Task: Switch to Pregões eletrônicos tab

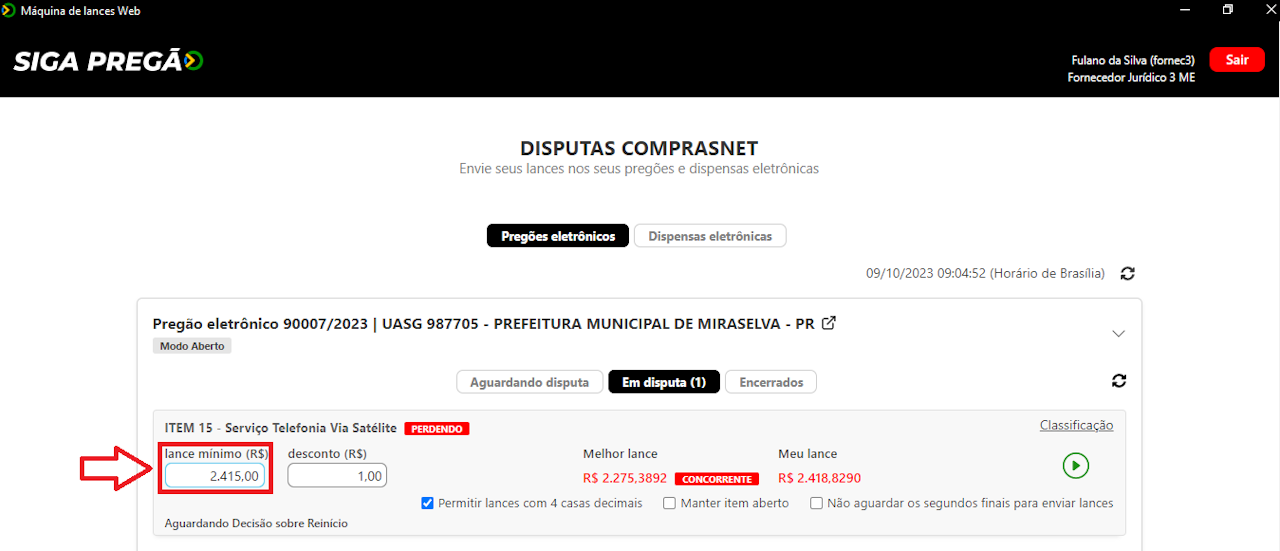Action: (x=558, y=236)
